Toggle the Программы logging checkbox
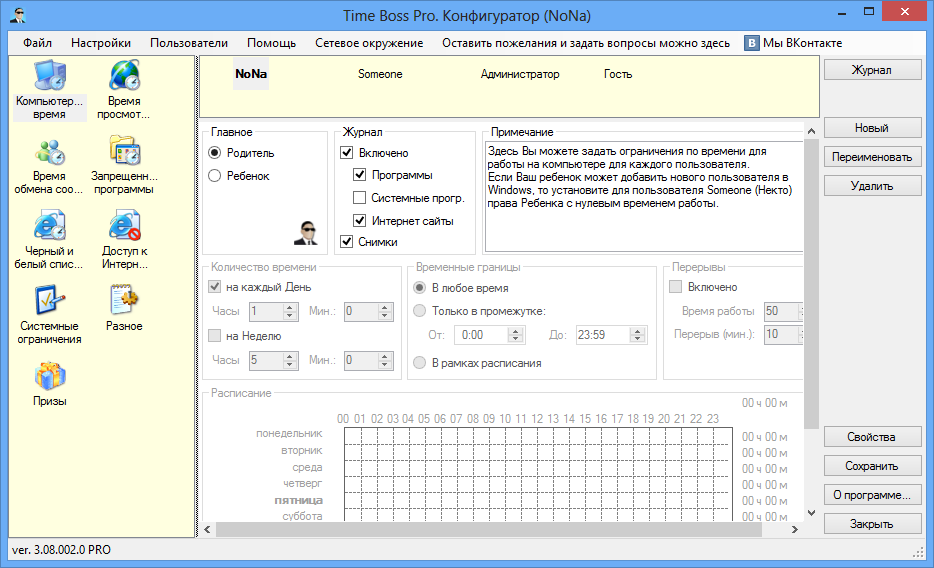 tap(359, 175)
